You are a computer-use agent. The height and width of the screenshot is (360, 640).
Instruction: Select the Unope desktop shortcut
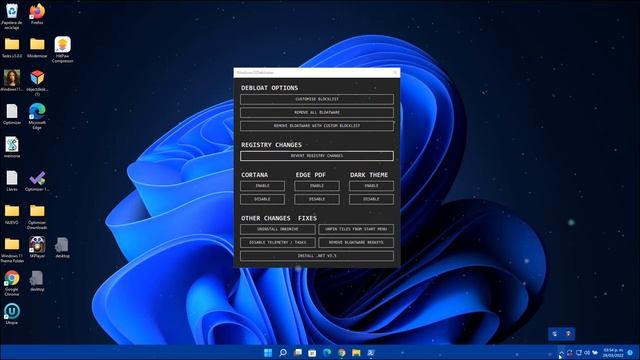click(12, 314)
